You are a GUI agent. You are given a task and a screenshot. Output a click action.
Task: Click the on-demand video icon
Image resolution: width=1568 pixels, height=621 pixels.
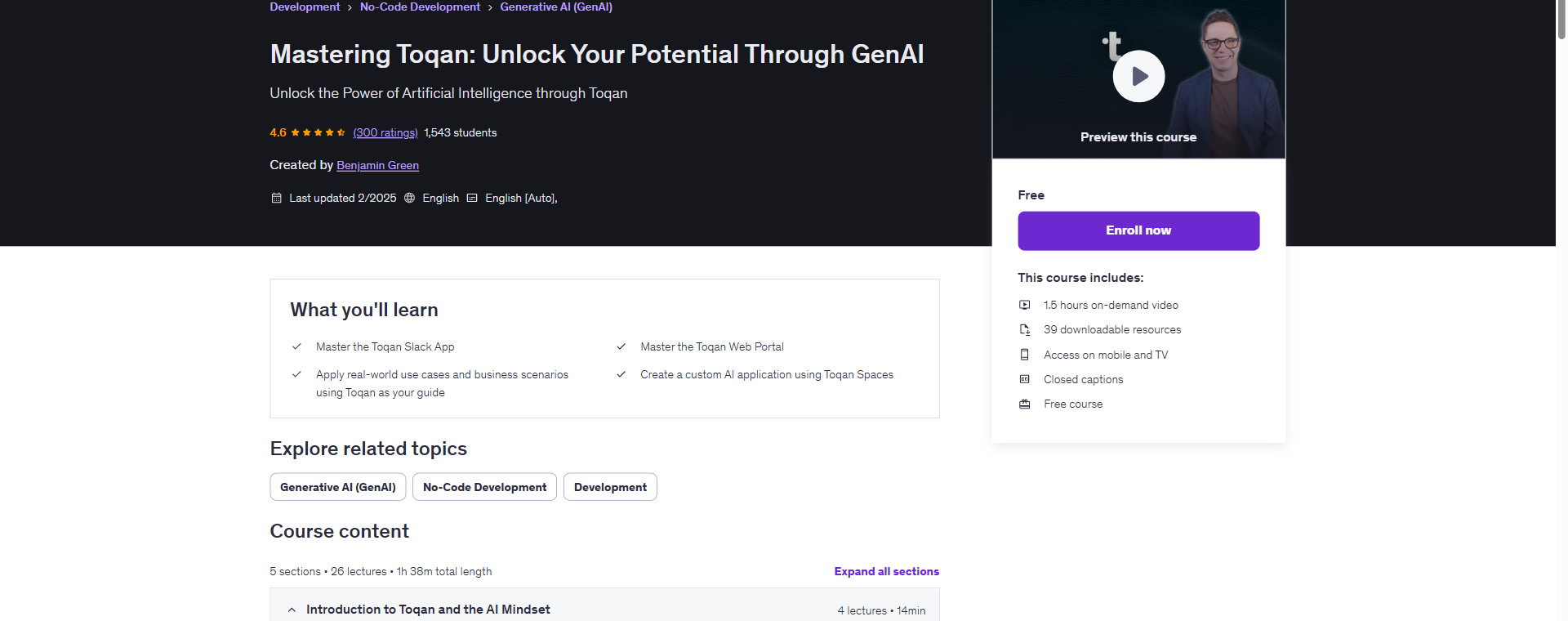(1024, 305)
